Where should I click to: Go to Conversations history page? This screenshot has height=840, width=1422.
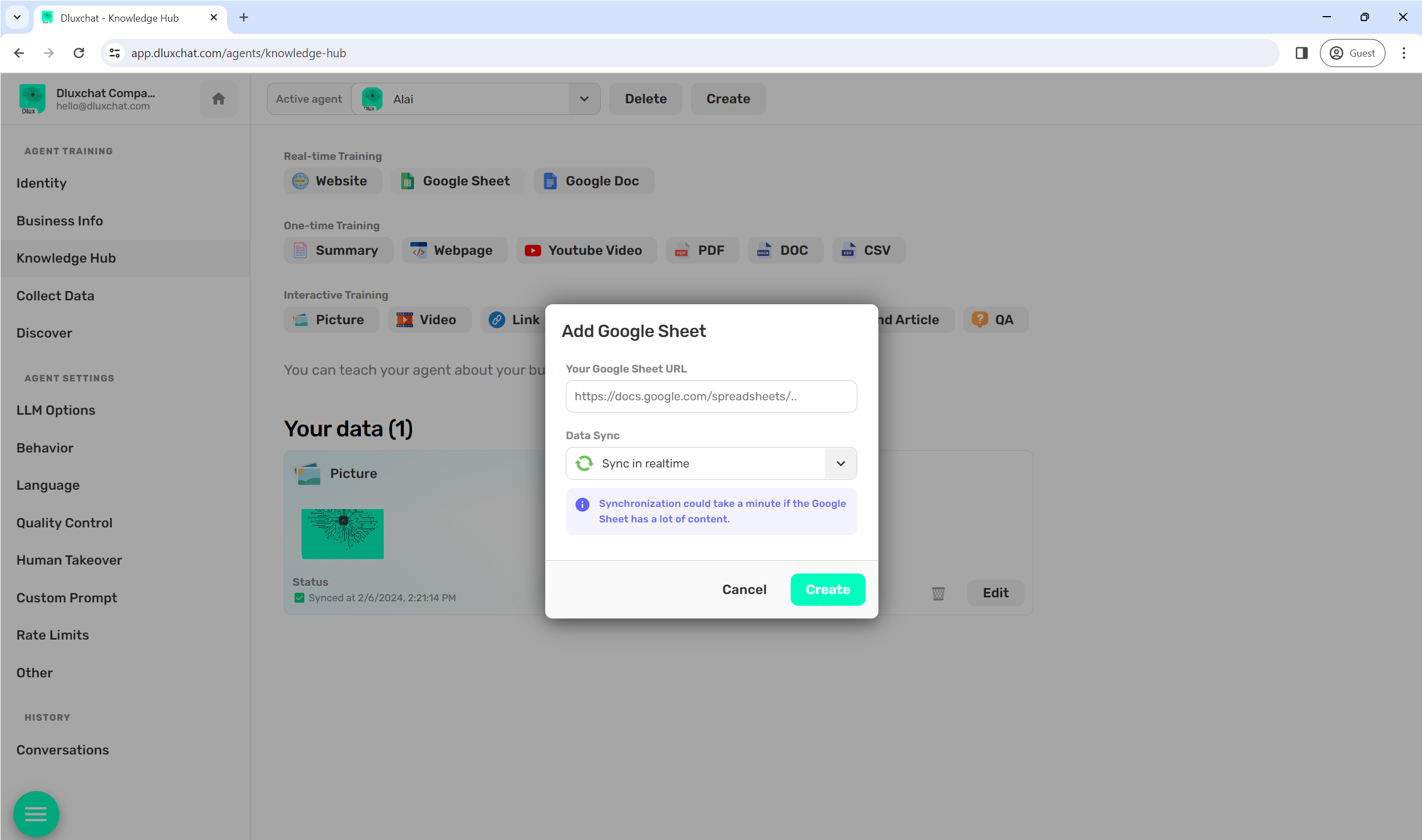tap(62, 750)
